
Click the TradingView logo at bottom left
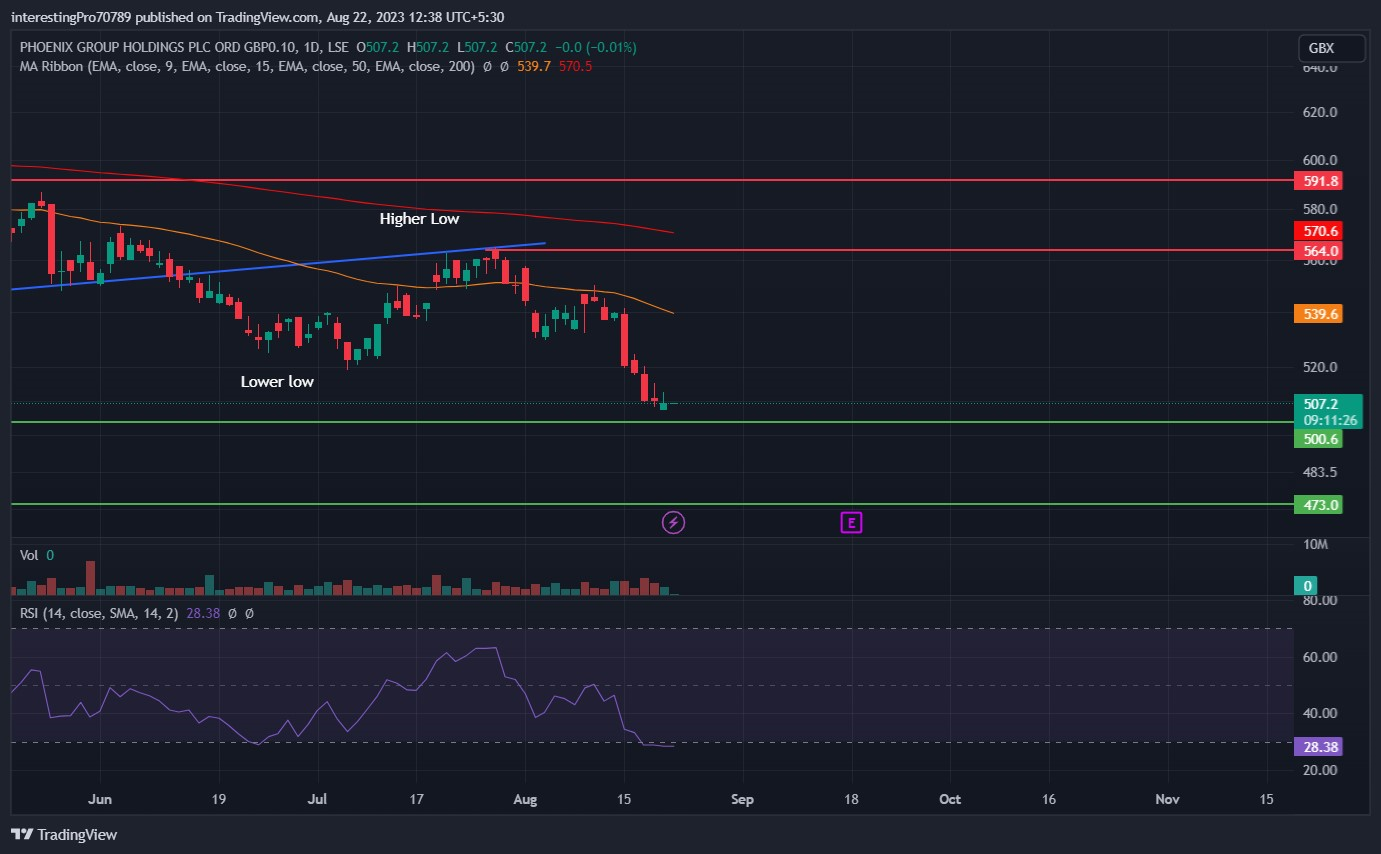click(x=64, y=834)
